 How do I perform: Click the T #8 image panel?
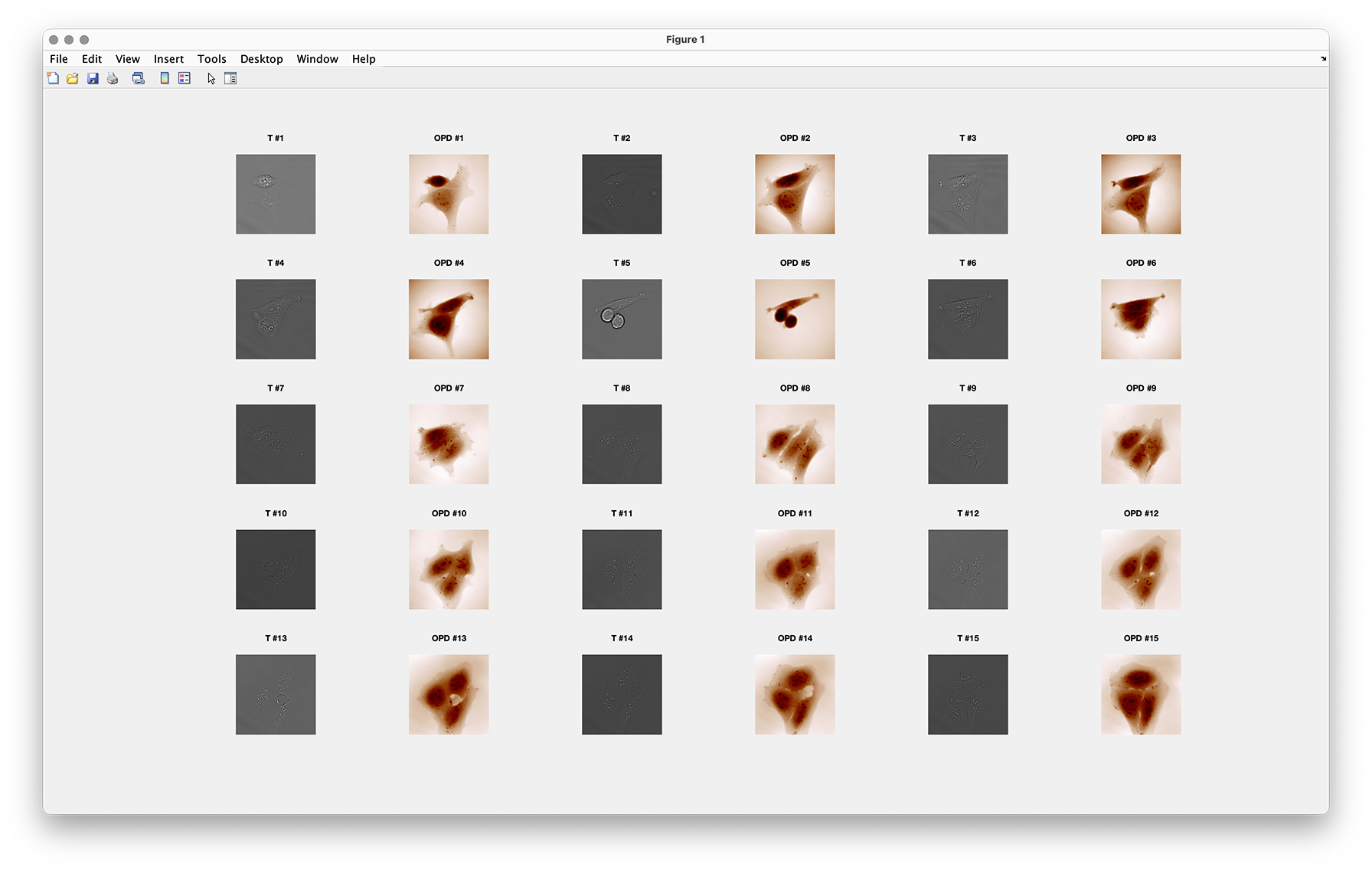pyautogui.click(x=622, y=444)
